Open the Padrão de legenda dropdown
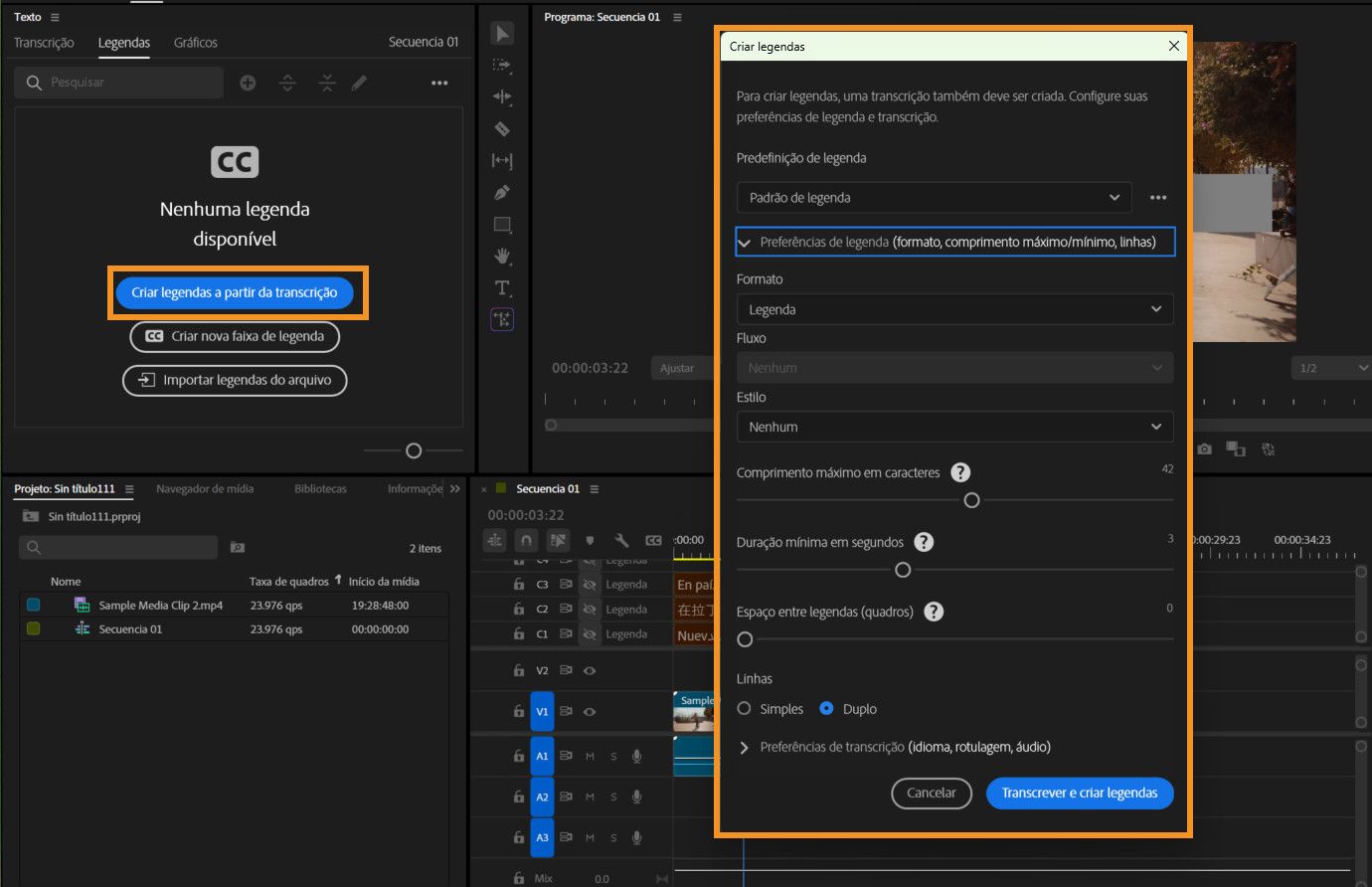 (934, 198)
